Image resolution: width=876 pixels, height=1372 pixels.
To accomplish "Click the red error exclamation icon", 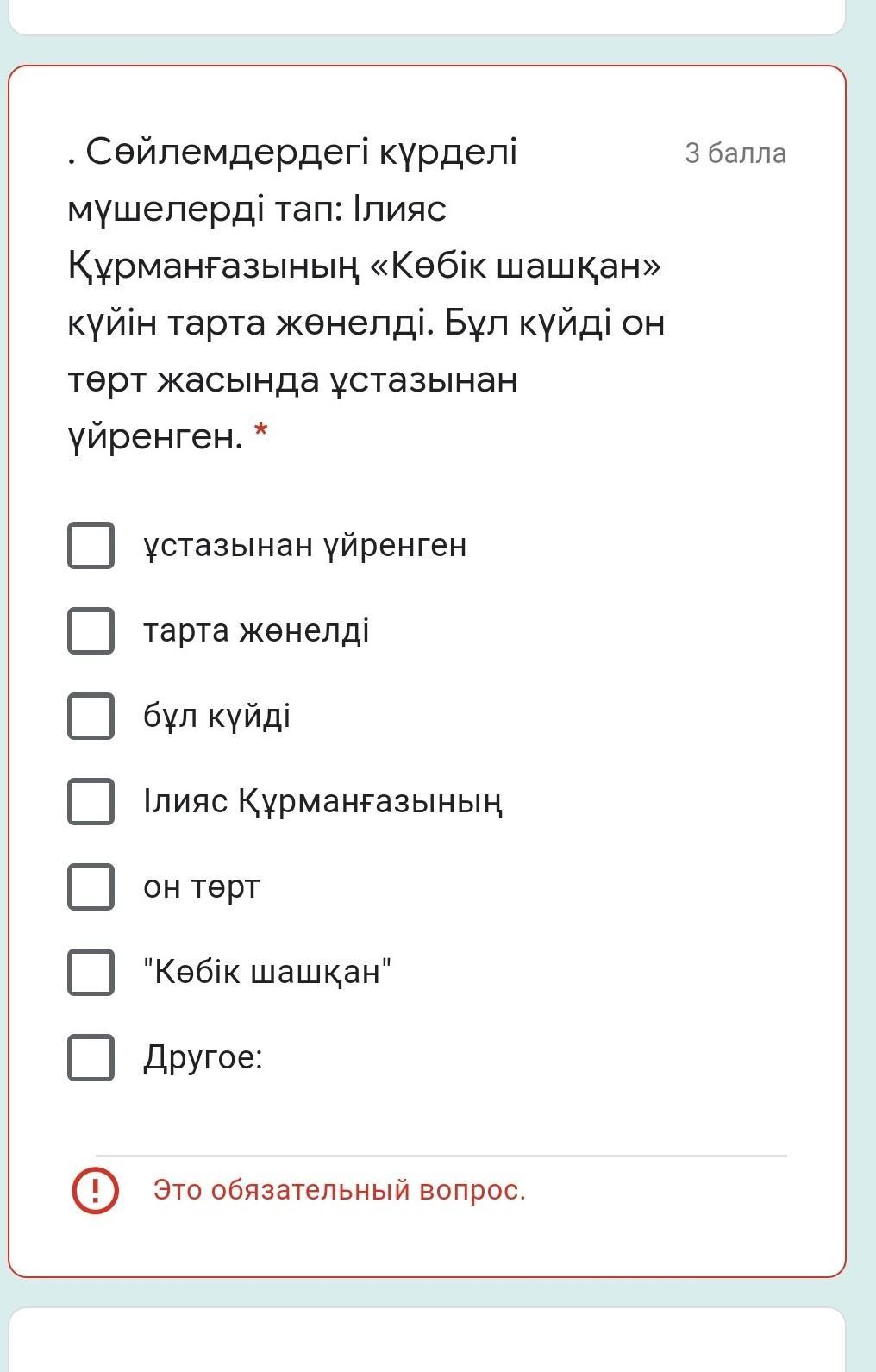I will pyautogui.click(x=95, y=1190).
